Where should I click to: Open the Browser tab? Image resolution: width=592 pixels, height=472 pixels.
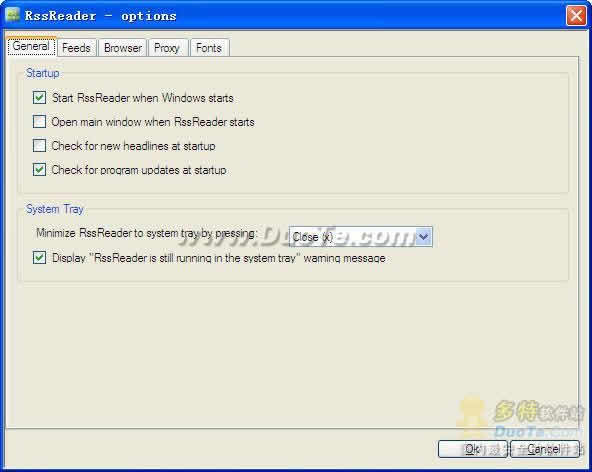pos(123,48)
